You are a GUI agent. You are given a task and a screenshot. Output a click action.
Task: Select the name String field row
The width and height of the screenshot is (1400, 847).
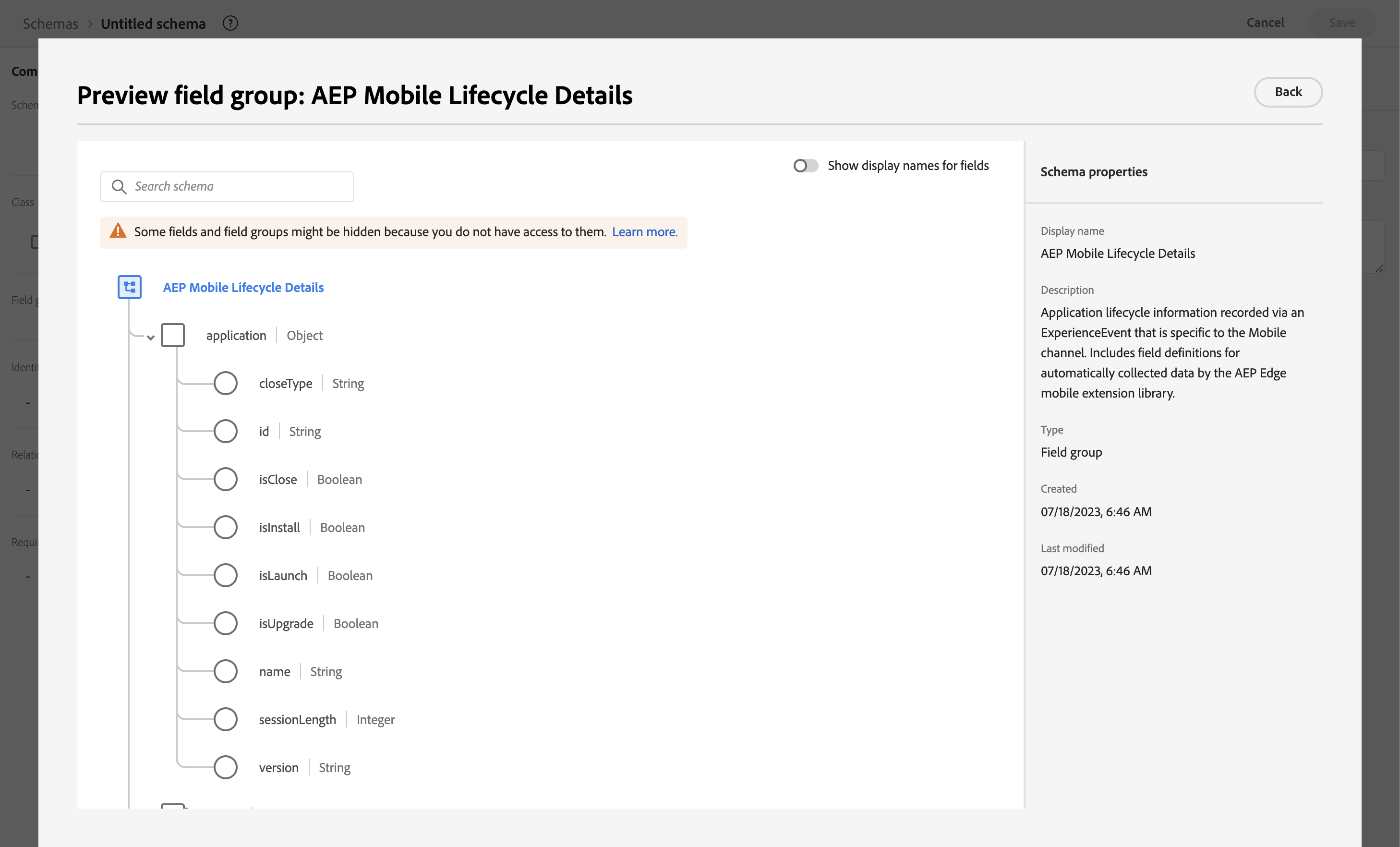(x=275, y=671)
